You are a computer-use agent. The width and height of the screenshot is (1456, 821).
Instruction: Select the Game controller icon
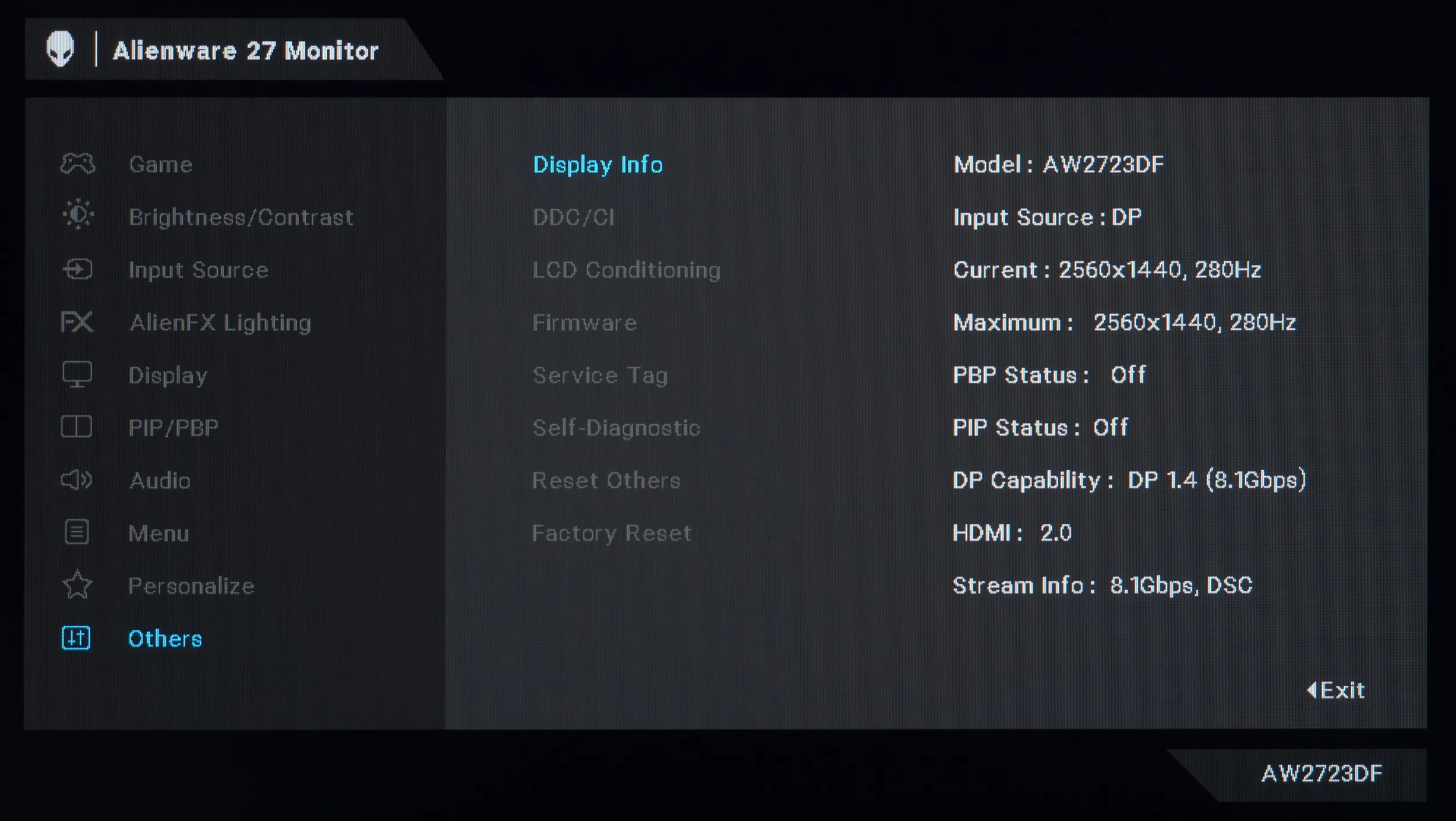[77, 164]
